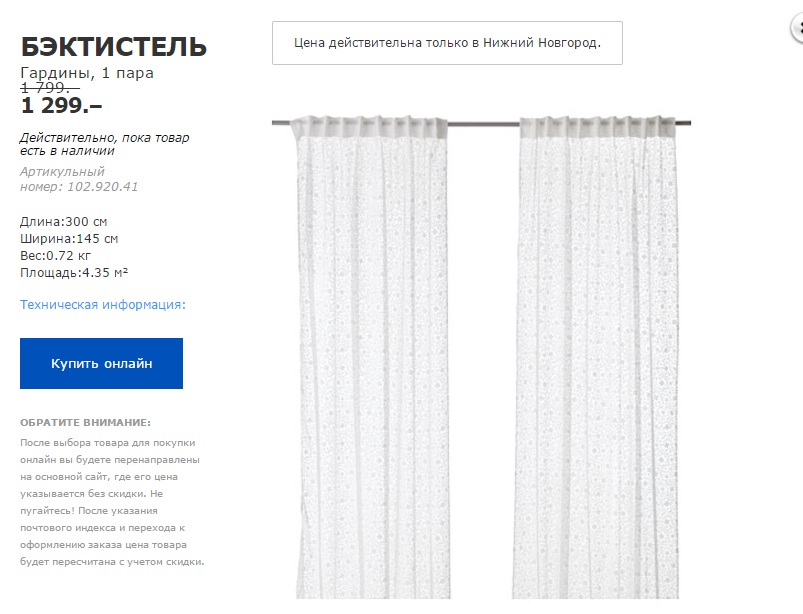The image size is (803, 614).
Task: Click the crossed-out old price 1 799
Action: coord(50,88)
